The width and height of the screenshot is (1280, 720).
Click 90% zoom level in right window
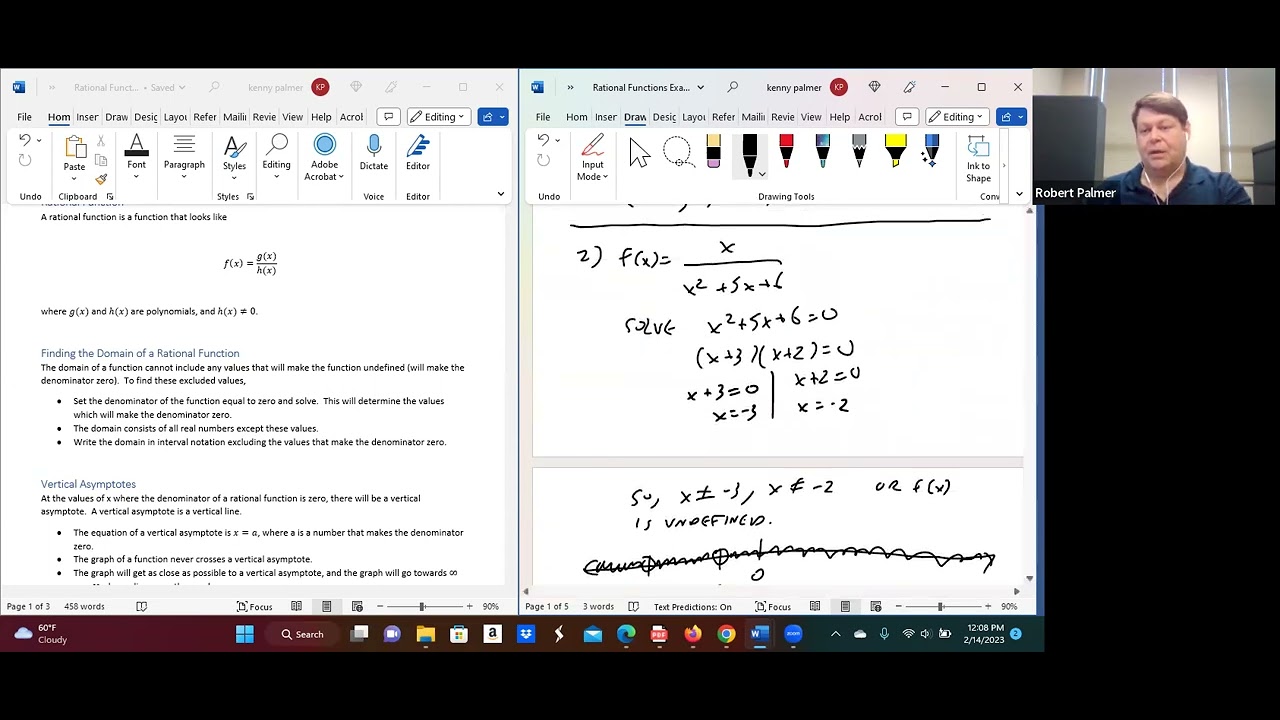point(1009,606)
